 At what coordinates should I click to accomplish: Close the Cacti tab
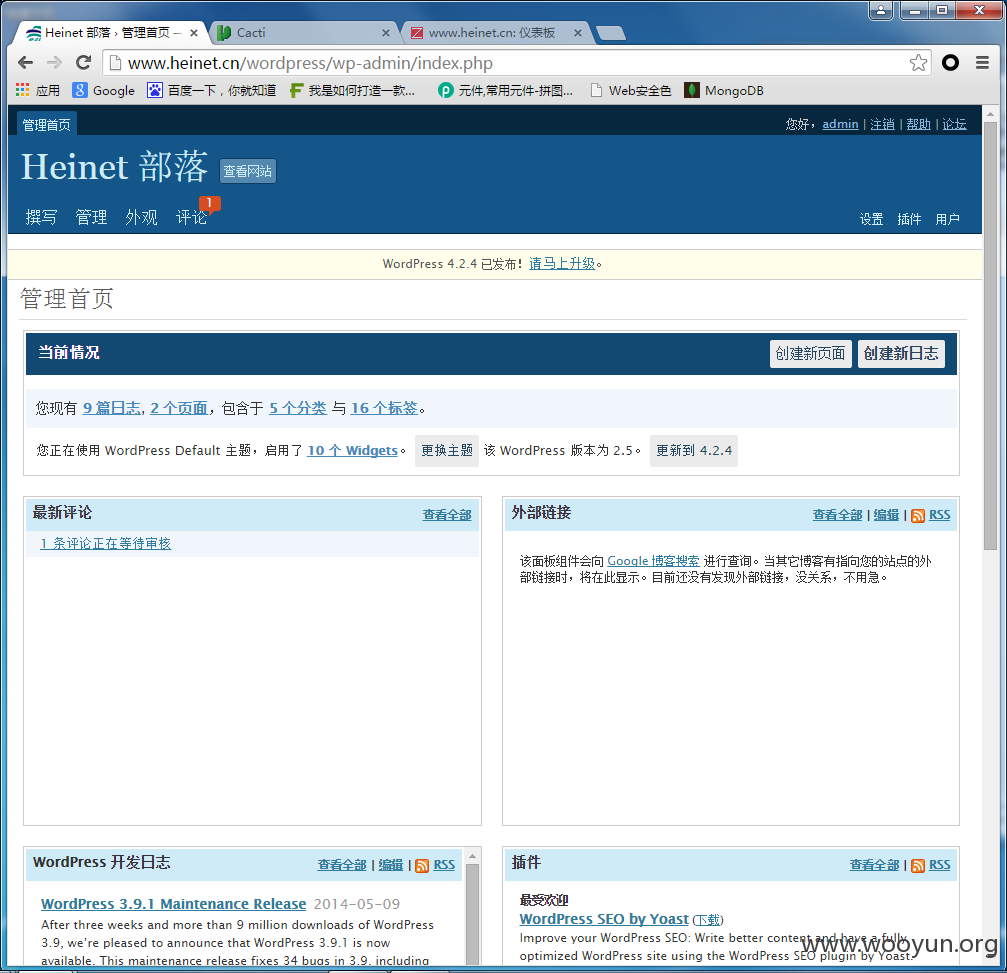pos(385,33)
